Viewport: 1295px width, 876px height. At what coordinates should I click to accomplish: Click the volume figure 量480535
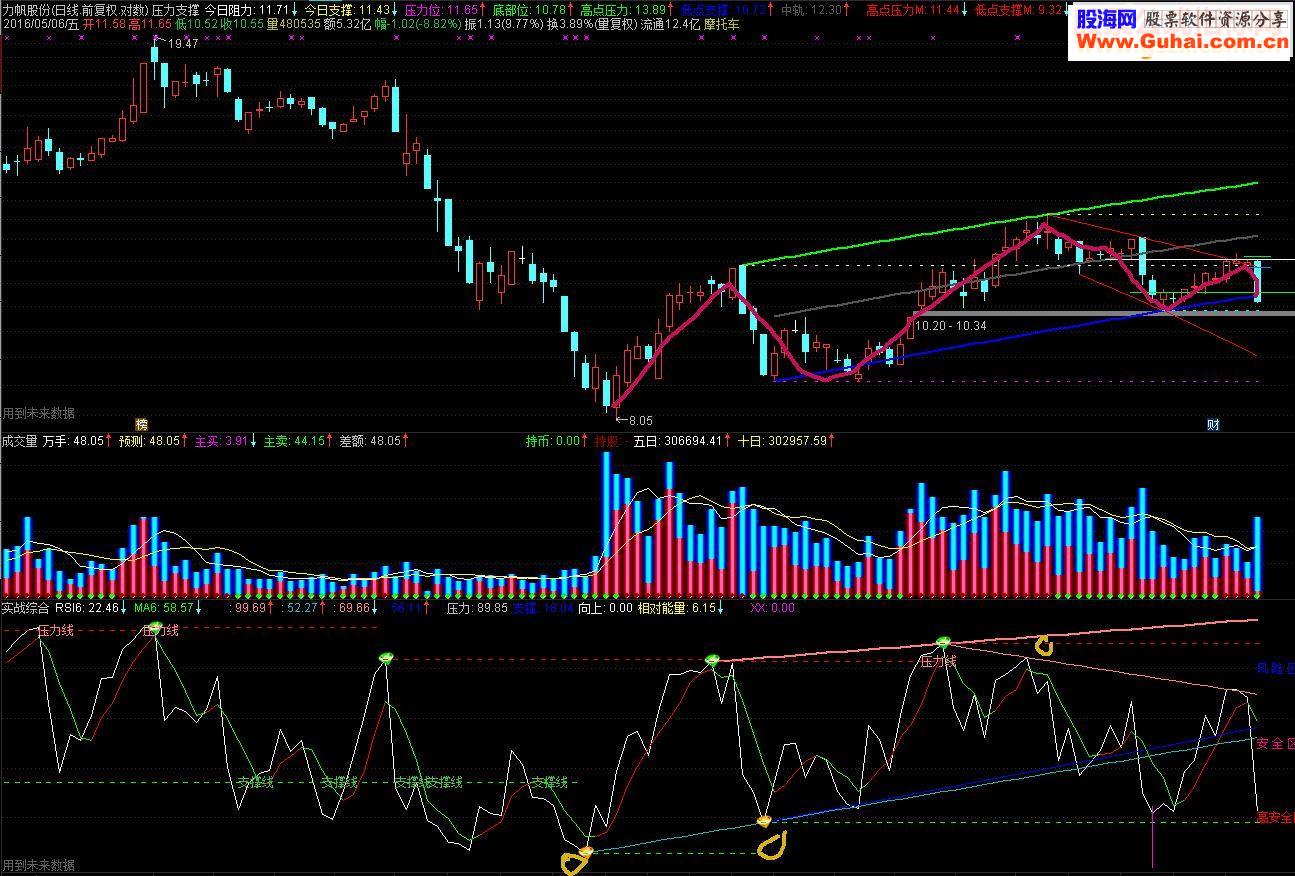pos(293,23)
